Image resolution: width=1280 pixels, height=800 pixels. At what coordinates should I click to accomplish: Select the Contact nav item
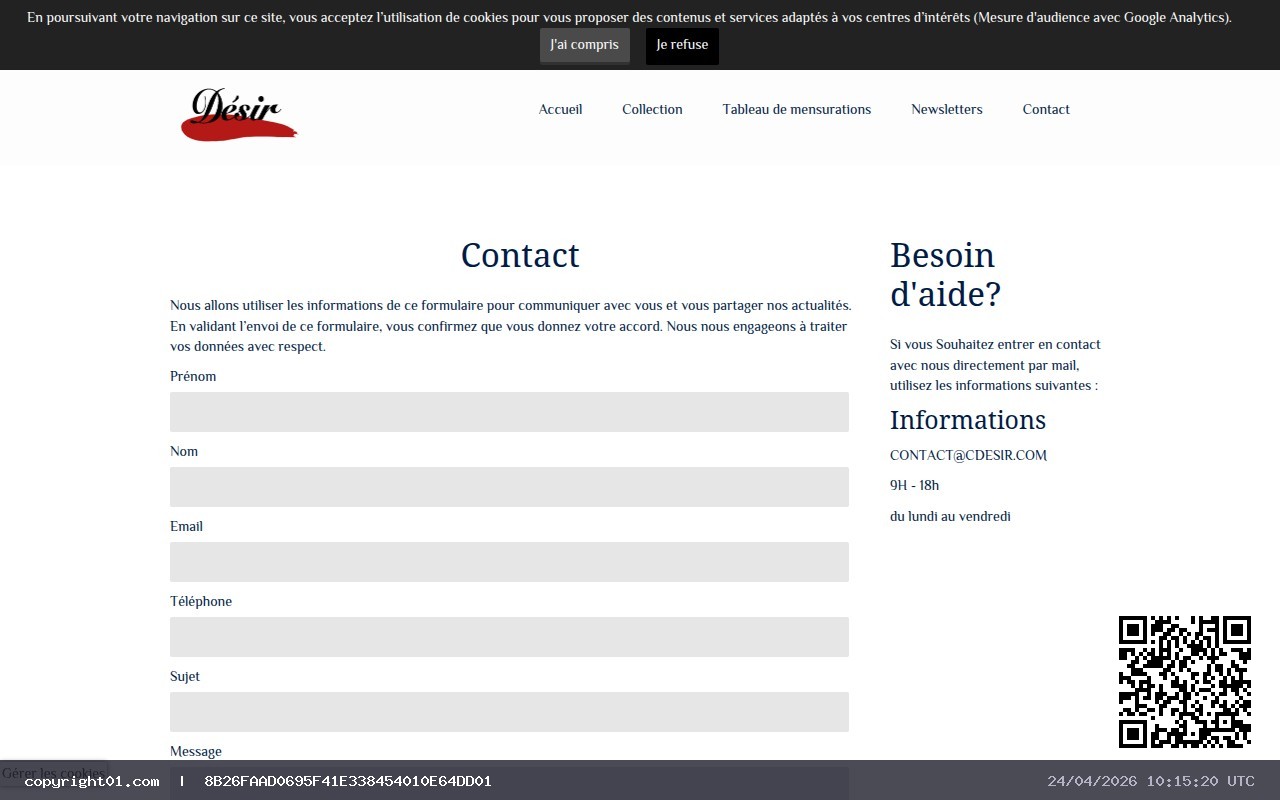click(x=1045, y=109)
